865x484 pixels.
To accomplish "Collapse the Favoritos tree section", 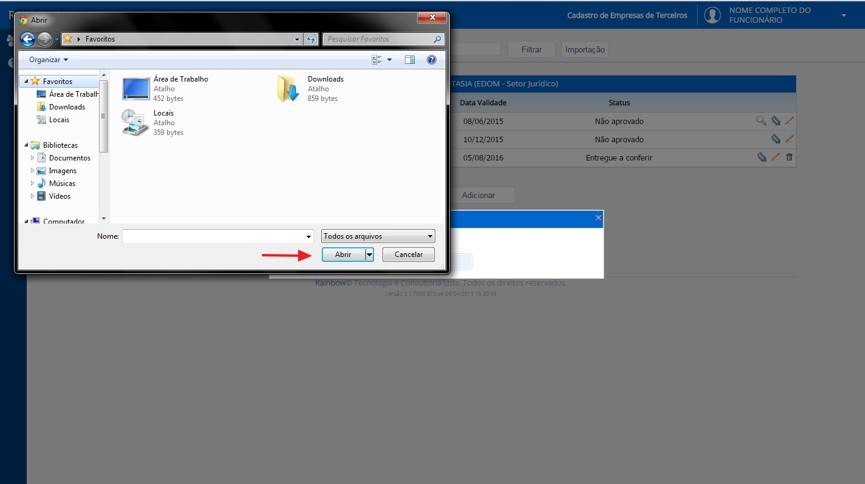I will click(26, 81).
